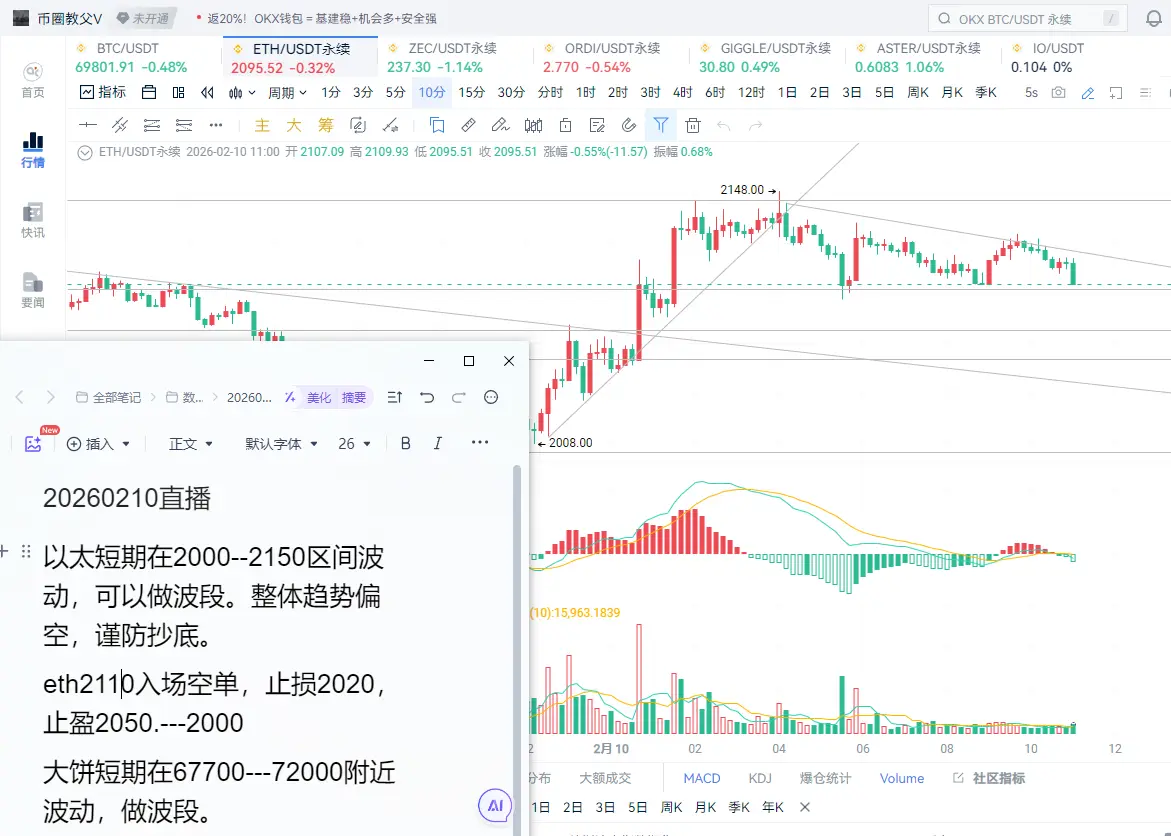Switch to the 1时 timeframe

(586, 93)
